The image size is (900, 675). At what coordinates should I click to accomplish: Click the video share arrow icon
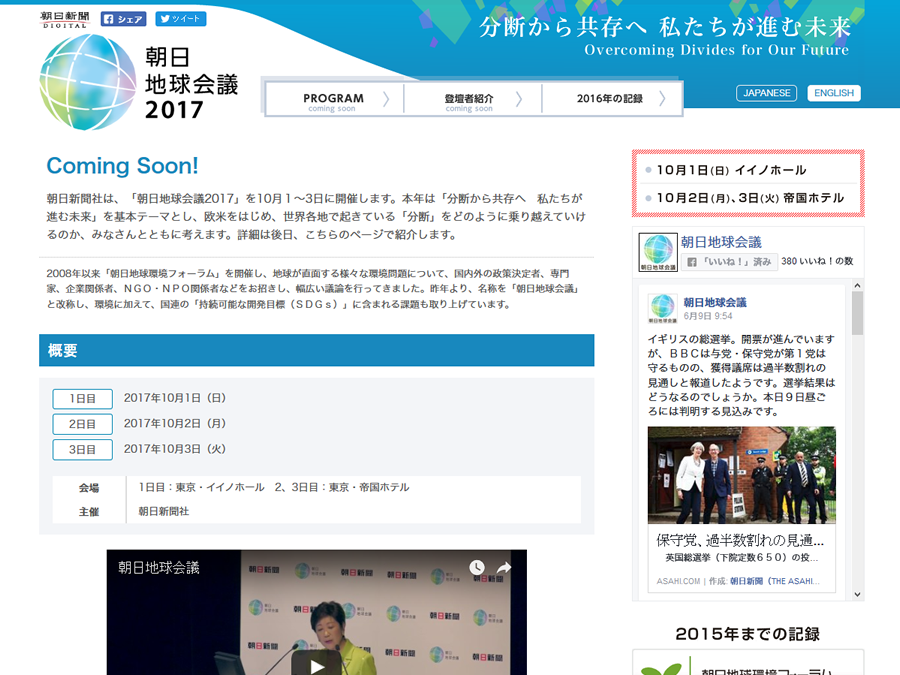tap(503, 568)
